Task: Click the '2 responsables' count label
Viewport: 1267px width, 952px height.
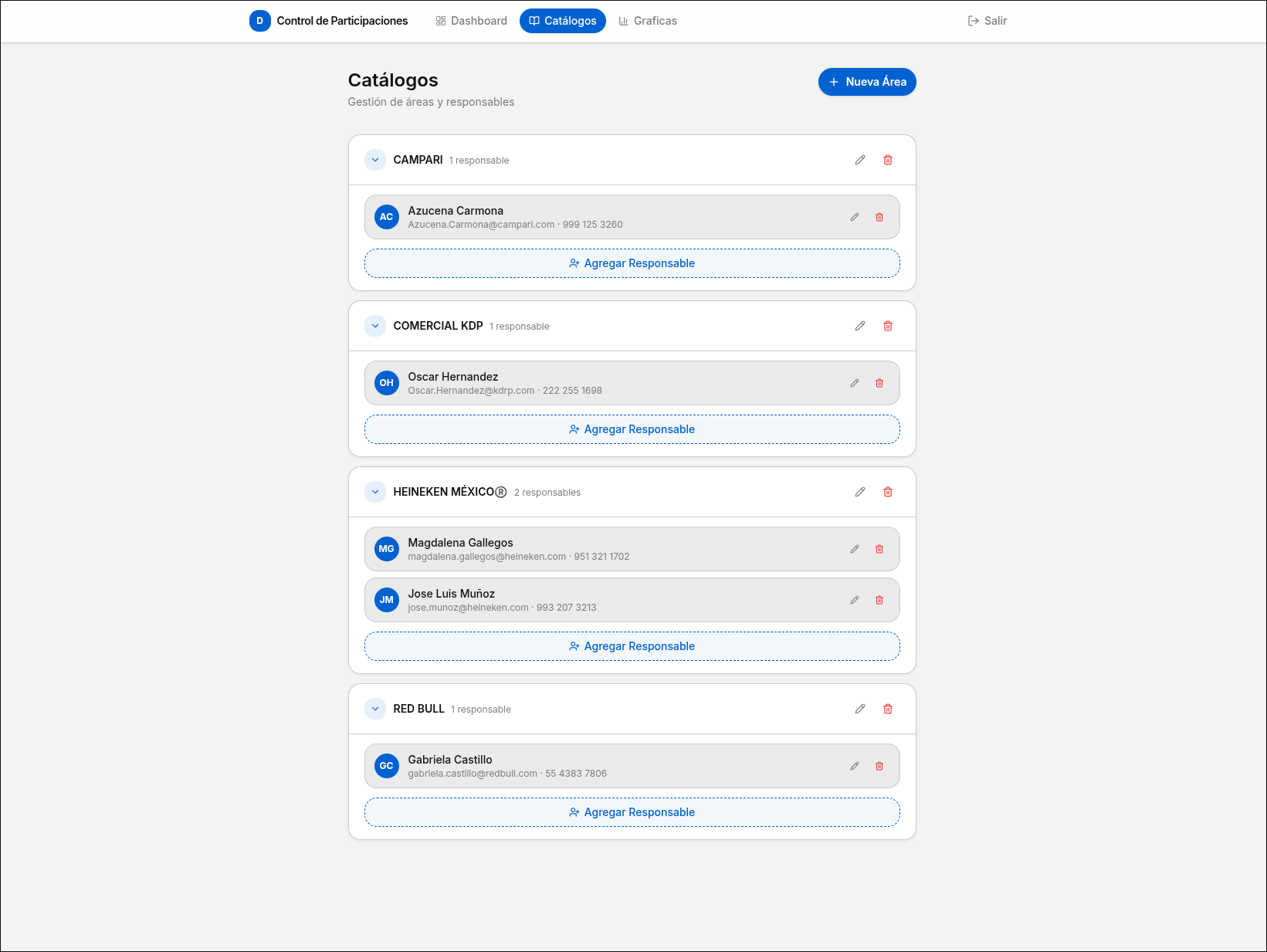Action: coord(547,493)
